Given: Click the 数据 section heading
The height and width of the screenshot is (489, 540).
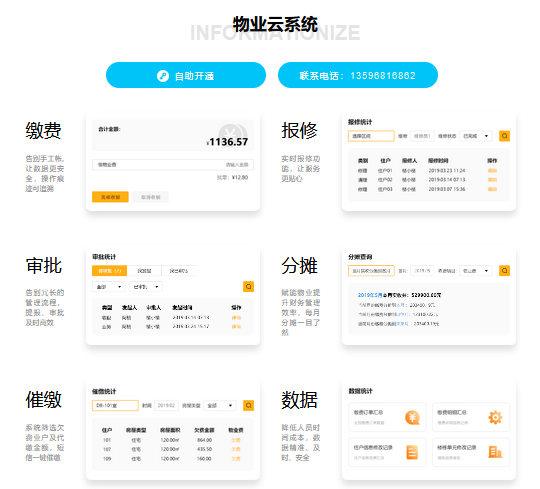Looking at the screenshot, I should [299, 400].
